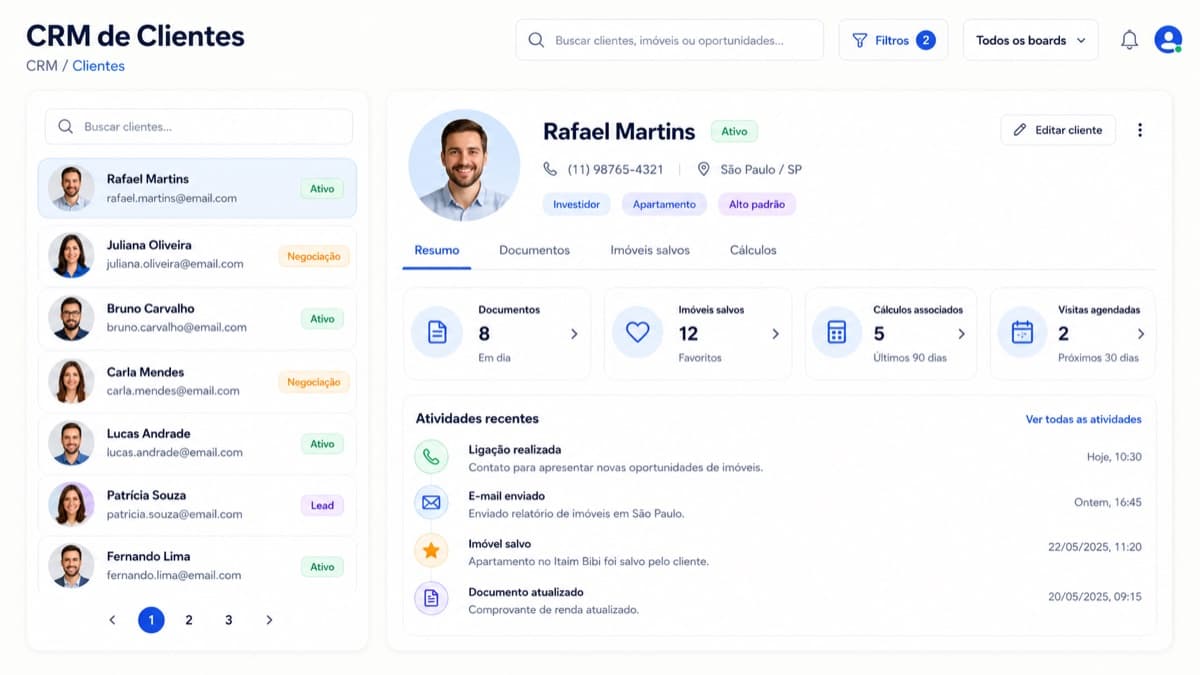
Task: Select Lucas Andrade in client list
Action: (x=197, y=443)
